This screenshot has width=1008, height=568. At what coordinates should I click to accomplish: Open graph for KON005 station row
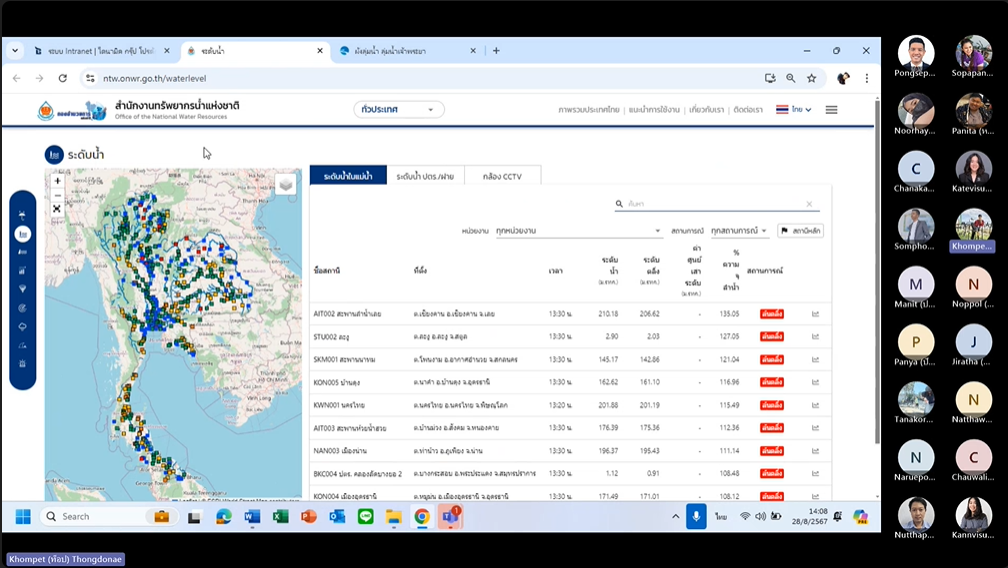click(x=816, y=382)
